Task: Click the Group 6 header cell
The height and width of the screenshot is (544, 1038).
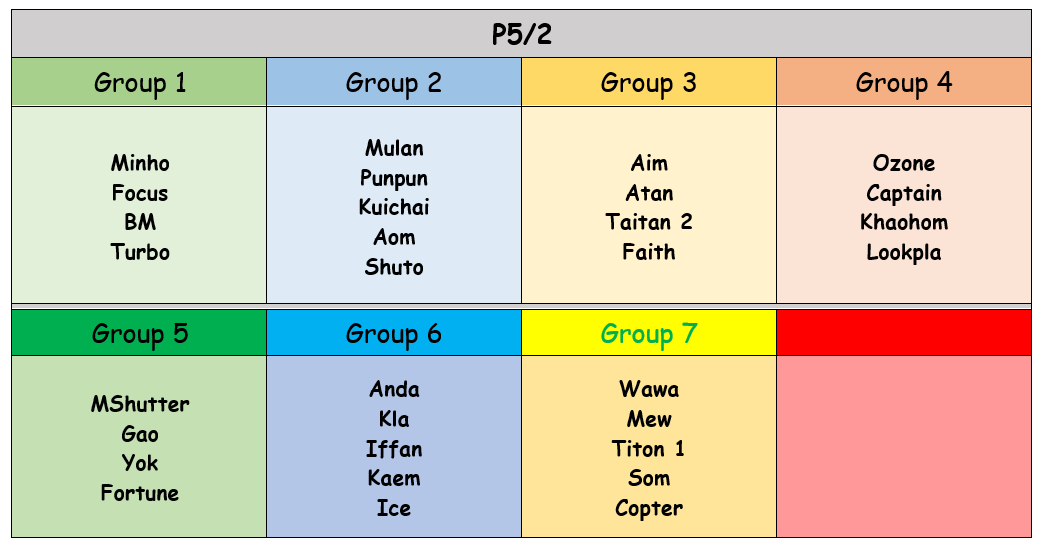Action: [393, 333]
